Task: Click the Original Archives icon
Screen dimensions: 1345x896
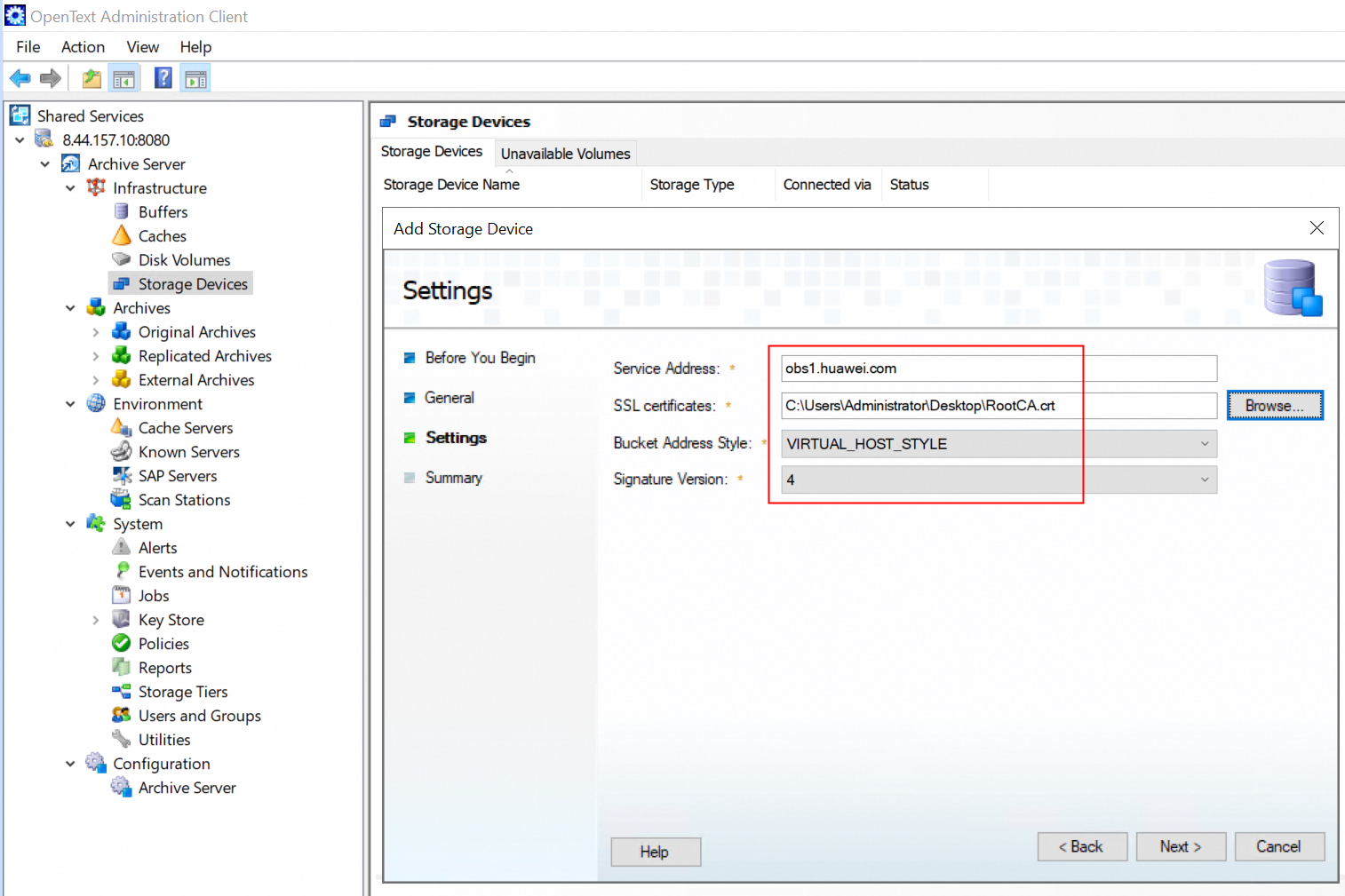Action: 122,331
